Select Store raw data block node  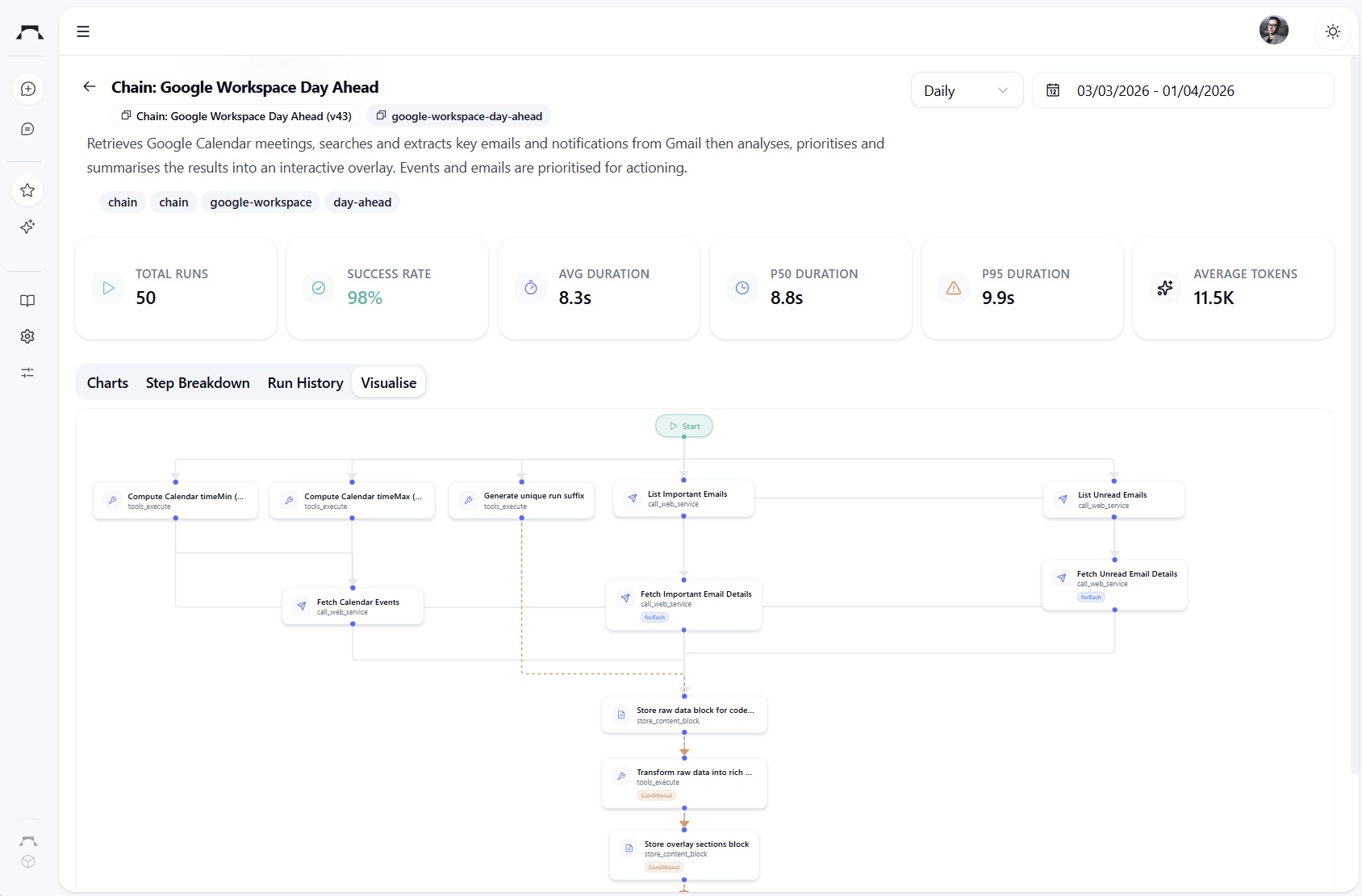[x=684, y=715]
